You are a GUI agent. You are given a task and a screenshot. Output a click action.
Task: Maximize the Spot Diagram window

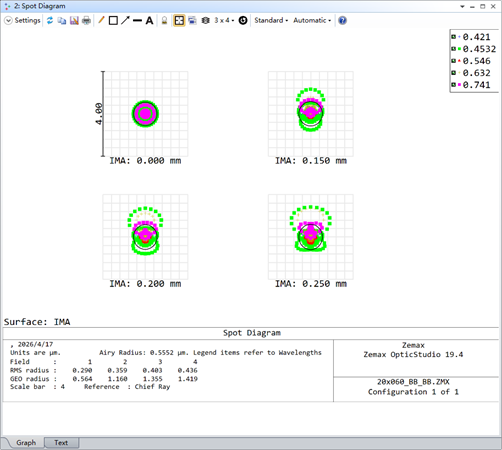click(x=483, y=6)
